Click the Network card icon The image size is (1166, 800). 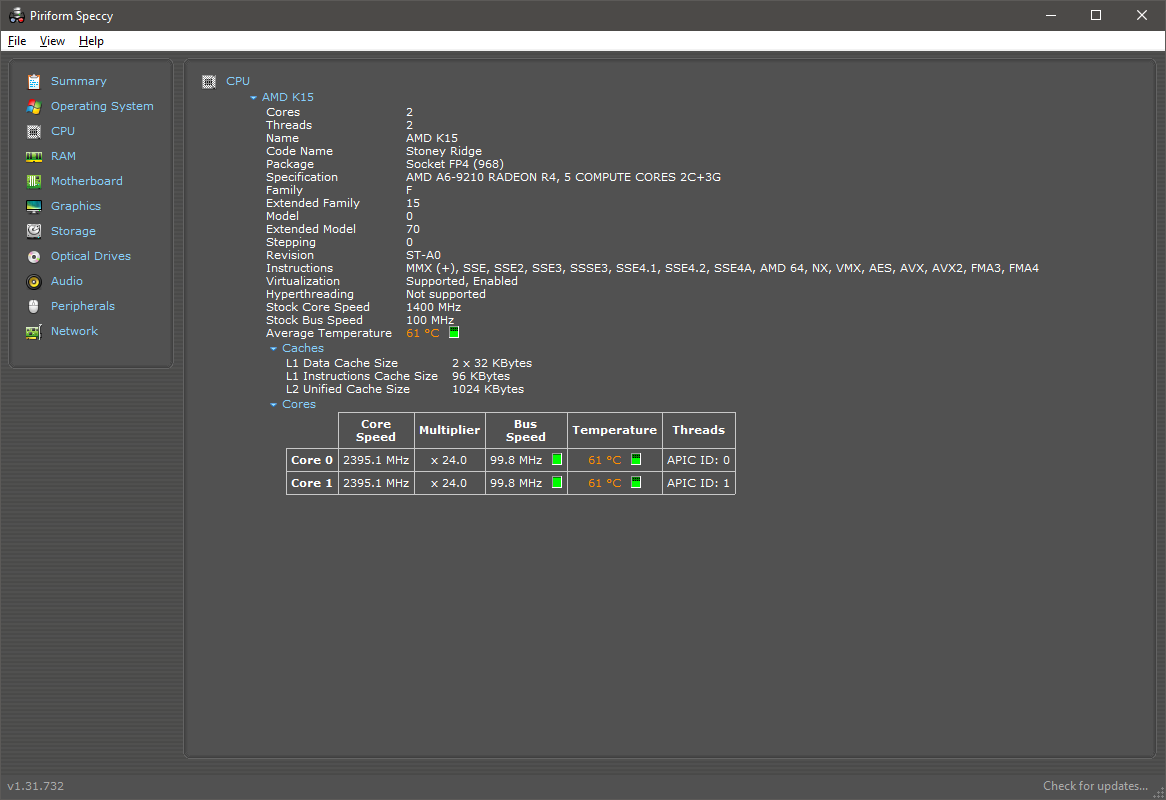click(x=33, y=332)
